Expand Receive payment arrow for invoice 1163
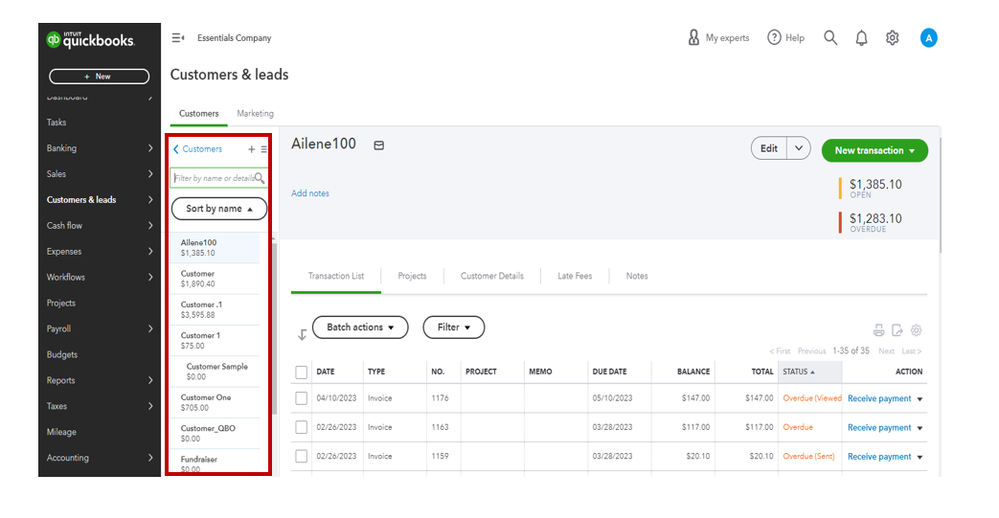999x518 pixels. click(x=919, y=428)
